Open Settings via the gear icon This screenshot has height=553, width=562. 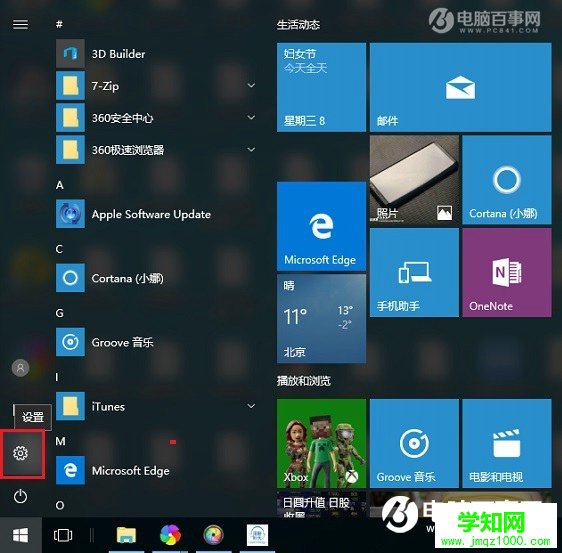click(x=20, y=453)
